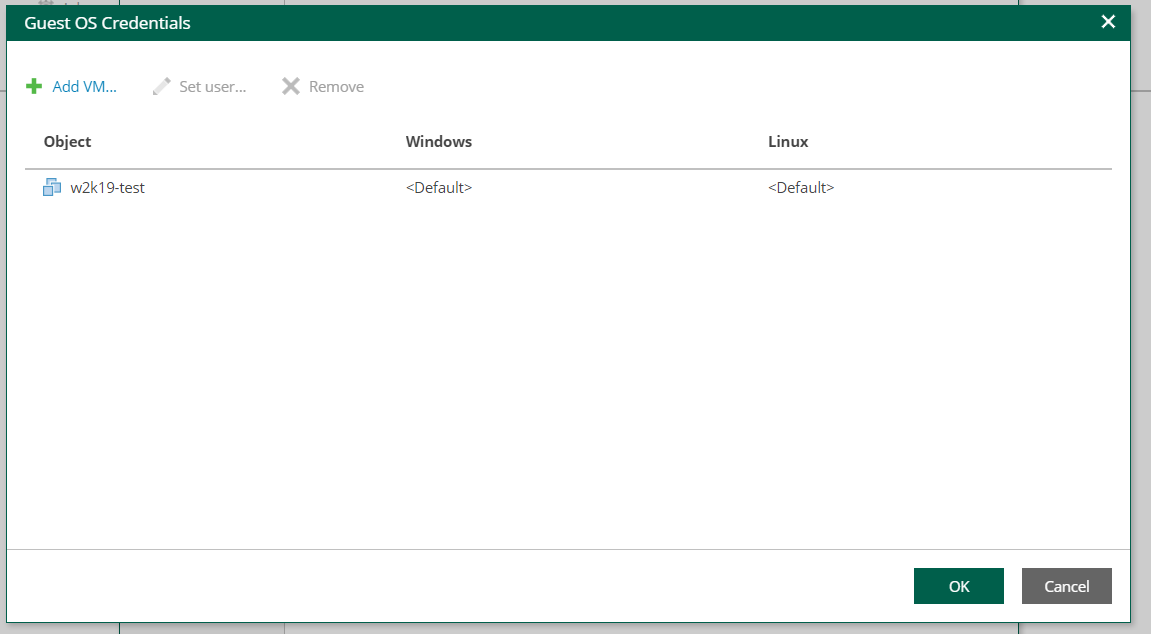Sort by the Object column header

coord(67,141)
